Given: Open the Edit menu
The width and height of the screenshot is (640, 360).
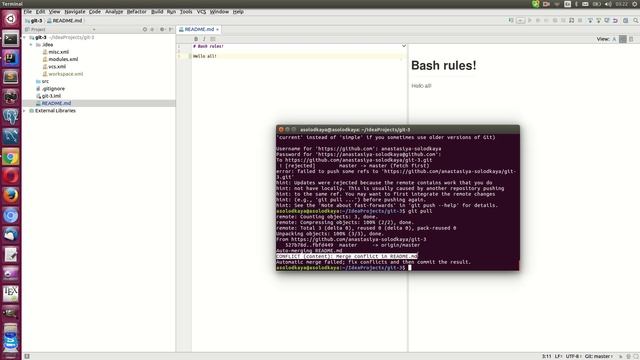Looking at the screenshot, I should click(x=40, y=12).
